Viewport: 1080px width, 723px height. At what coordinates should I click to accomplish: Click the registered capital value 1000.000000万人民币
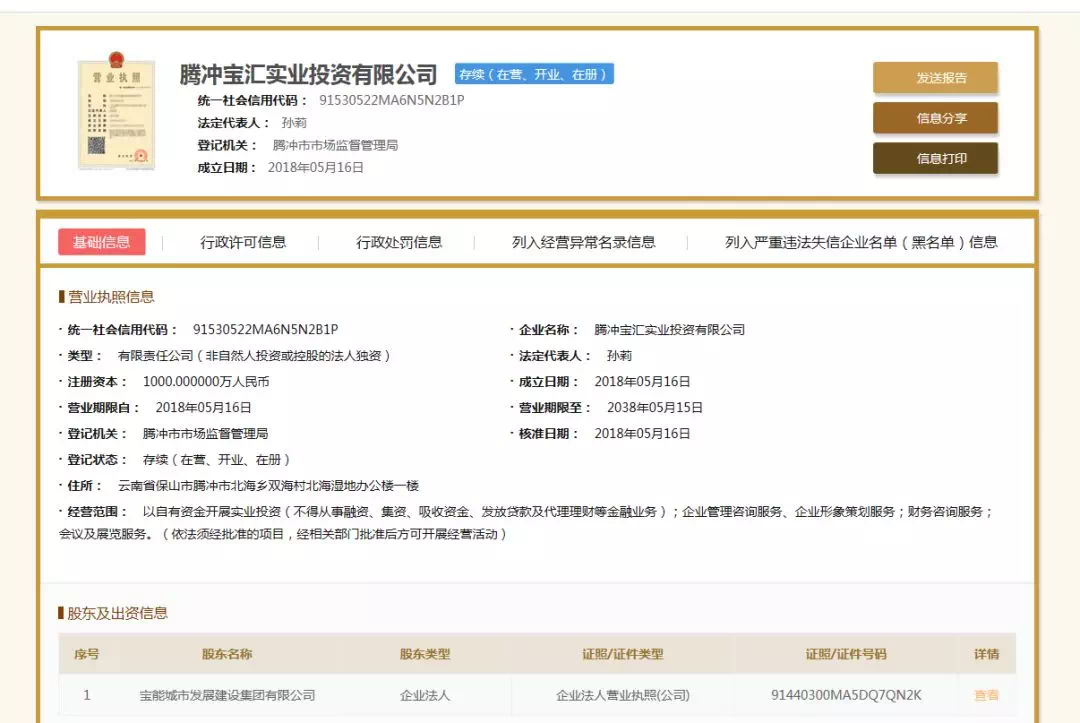(x=206, y=381)
